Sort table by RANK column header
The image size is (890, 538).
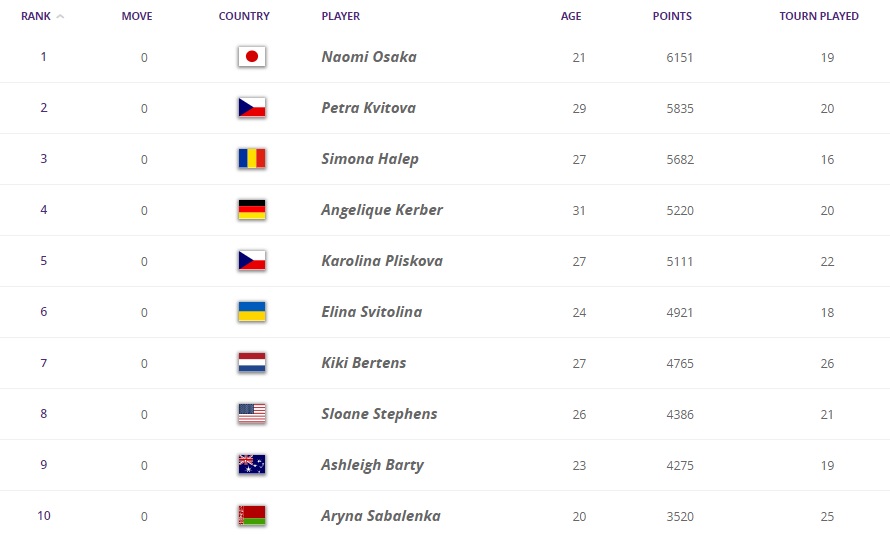pos(36,16)
